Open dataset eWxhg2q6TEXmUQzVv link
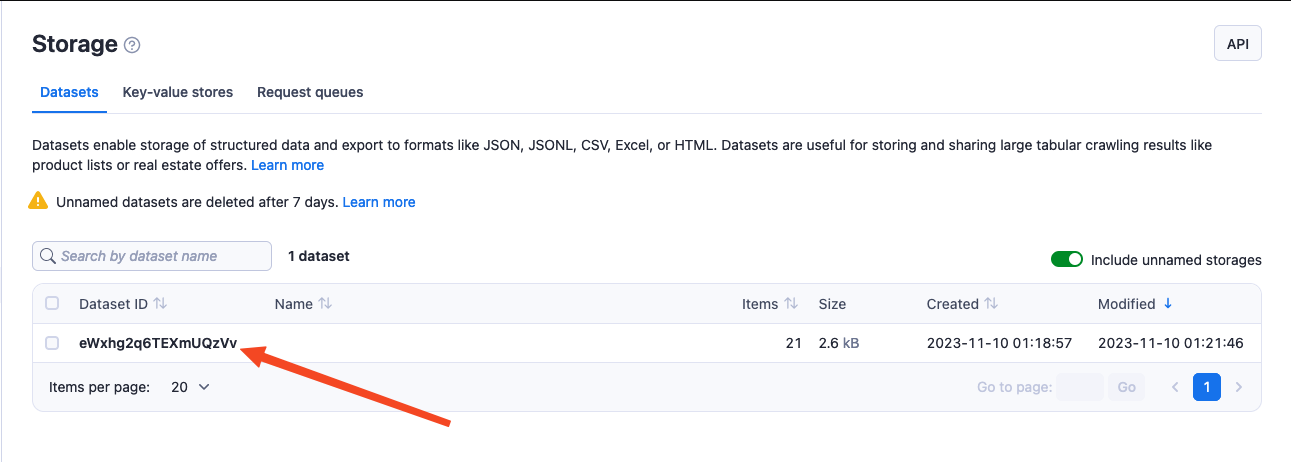 pos(158,343)
